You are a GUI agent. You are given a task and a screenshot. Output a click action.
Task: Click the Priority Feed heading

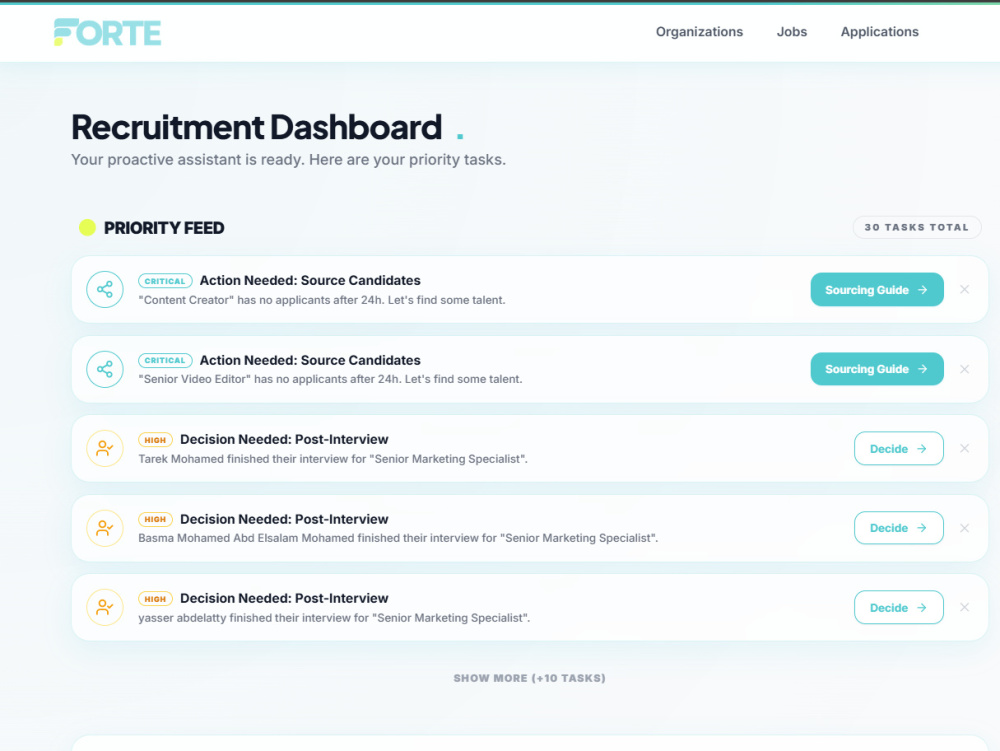(164, 228)
